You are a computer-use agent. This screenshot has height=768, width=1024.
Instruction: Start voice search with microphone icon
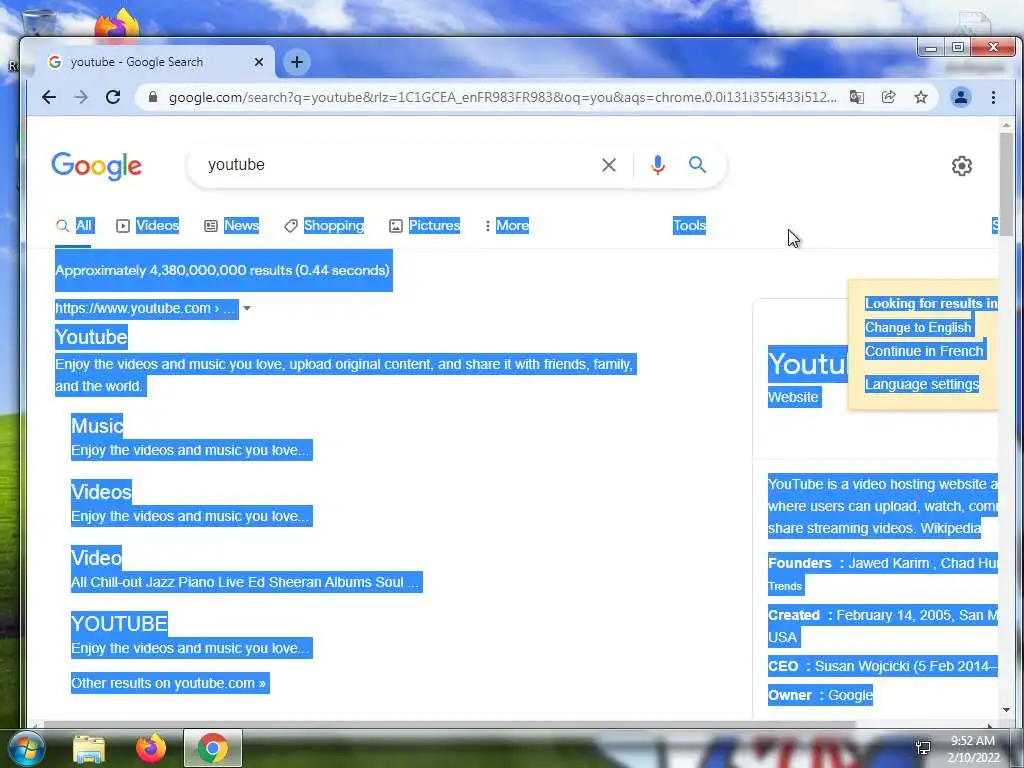658,165
